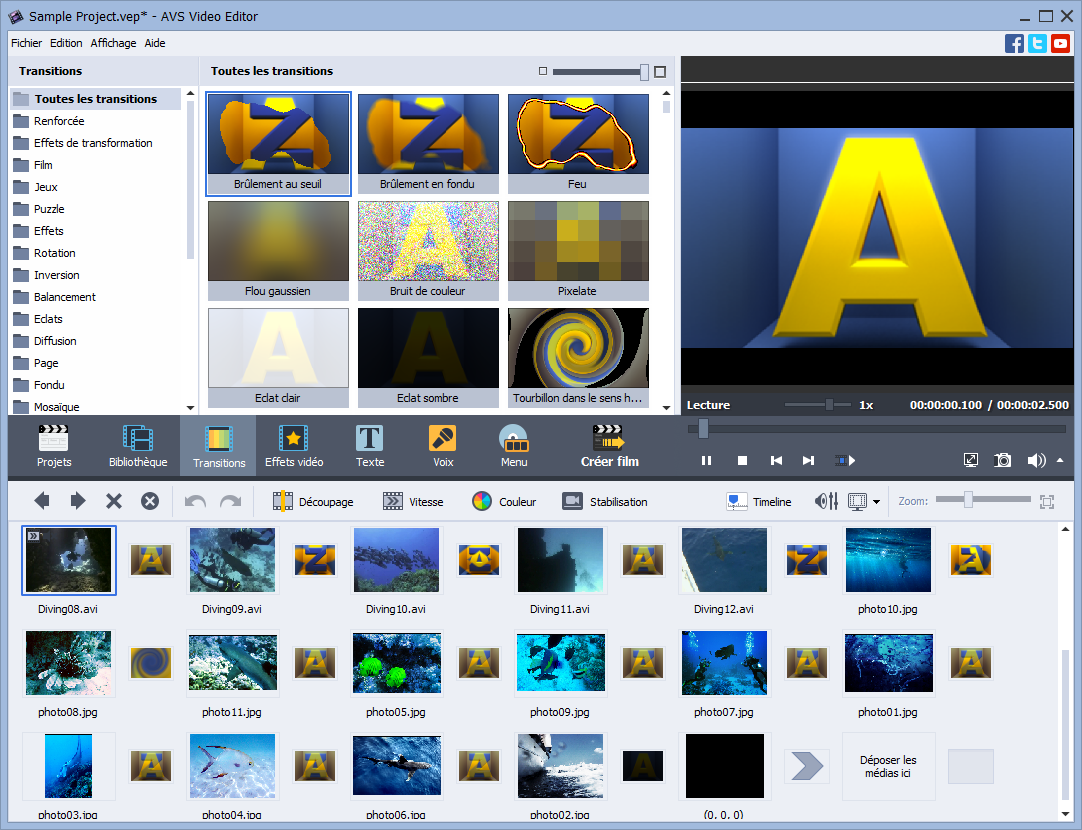Open Aide menu
1082x830 pixels.
[x=155, y=43]
